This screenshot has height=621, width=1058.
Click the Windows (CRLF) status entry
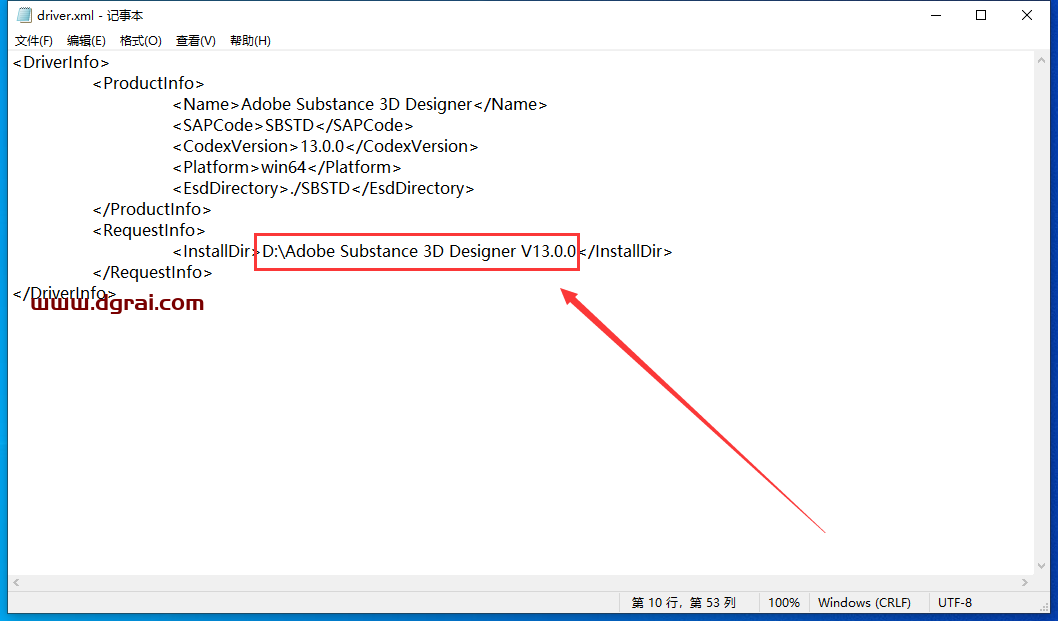pyautogui.click(x=864, y=603)
